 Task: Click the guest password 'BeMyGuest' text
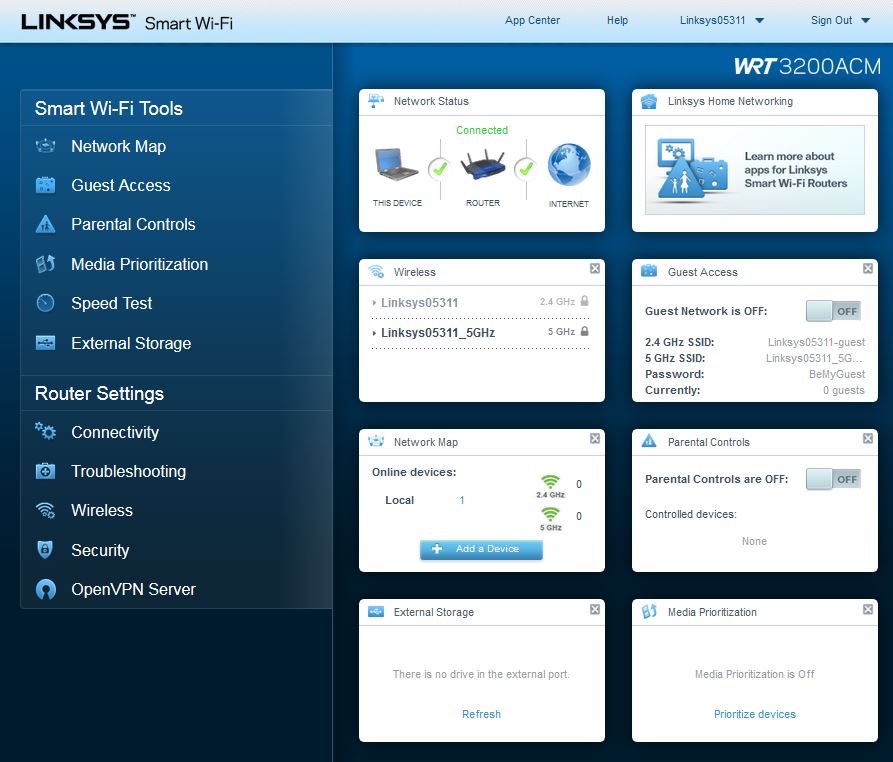pos(837,374)
